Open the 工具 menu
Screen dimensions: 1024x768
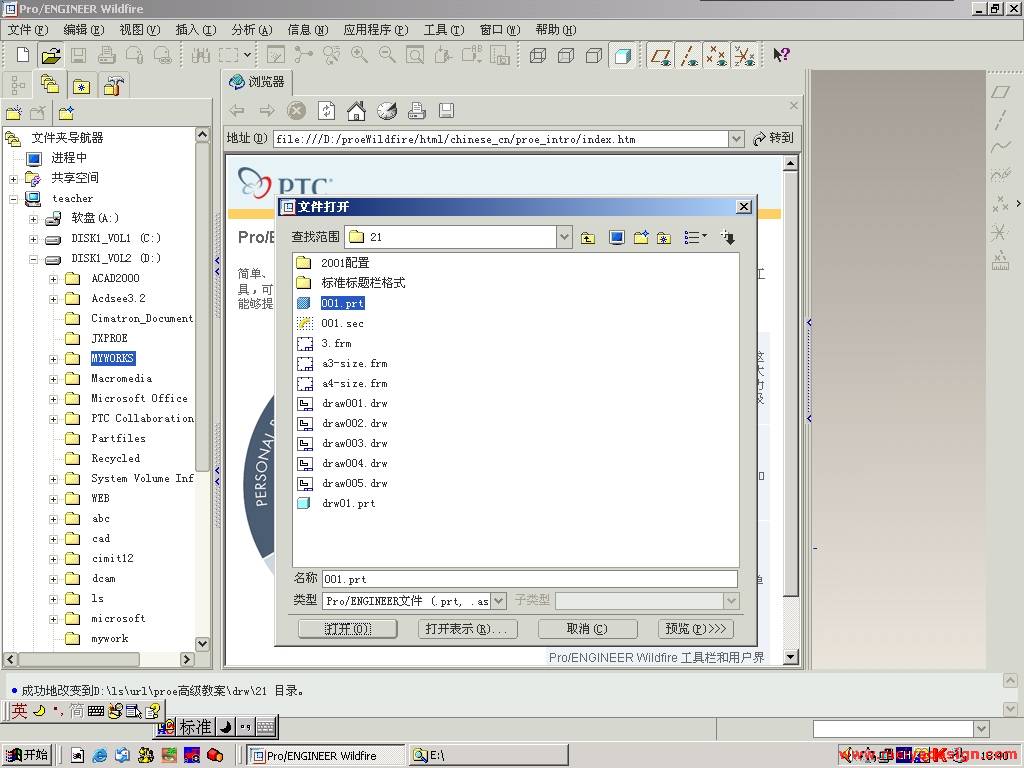coord(443,30)
